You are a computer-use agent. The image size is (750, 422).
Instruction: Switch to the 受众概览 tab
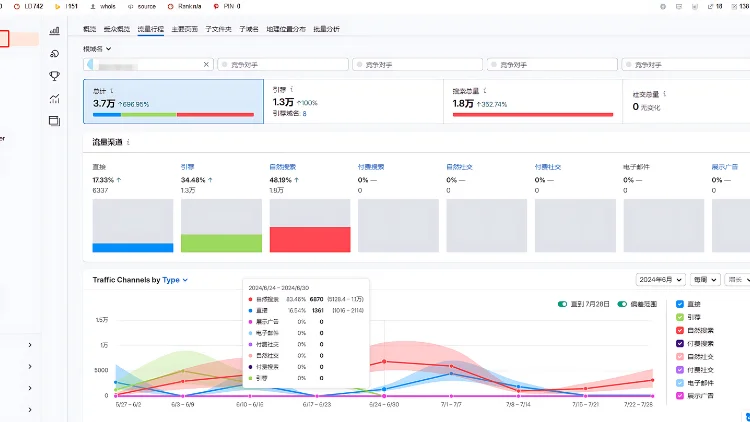117,29
